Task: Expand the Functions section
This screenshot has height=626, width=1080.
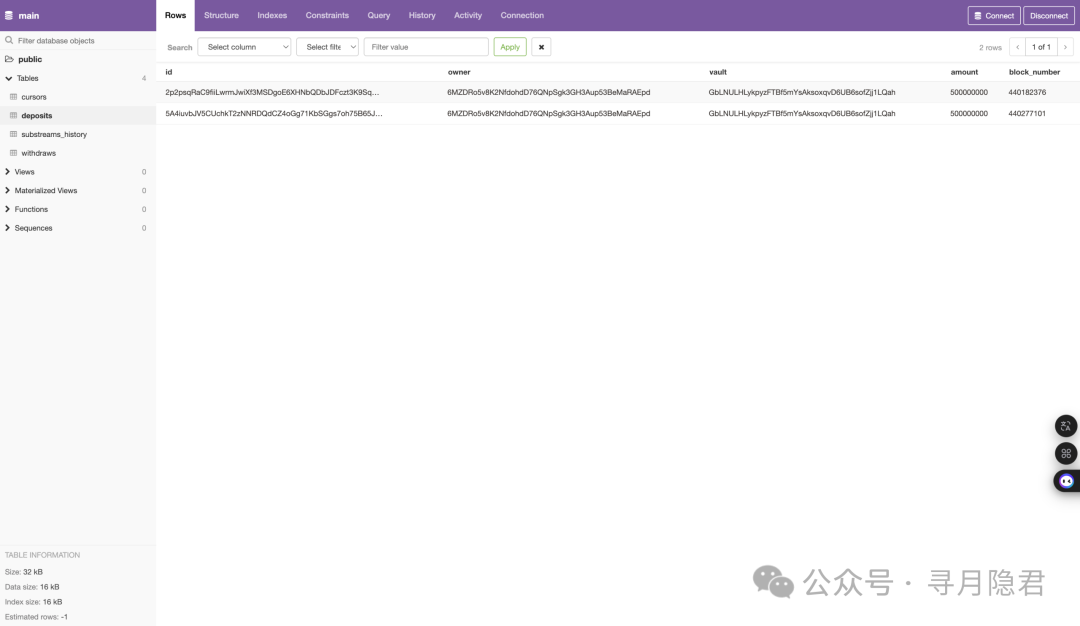Action: (8, 209)
